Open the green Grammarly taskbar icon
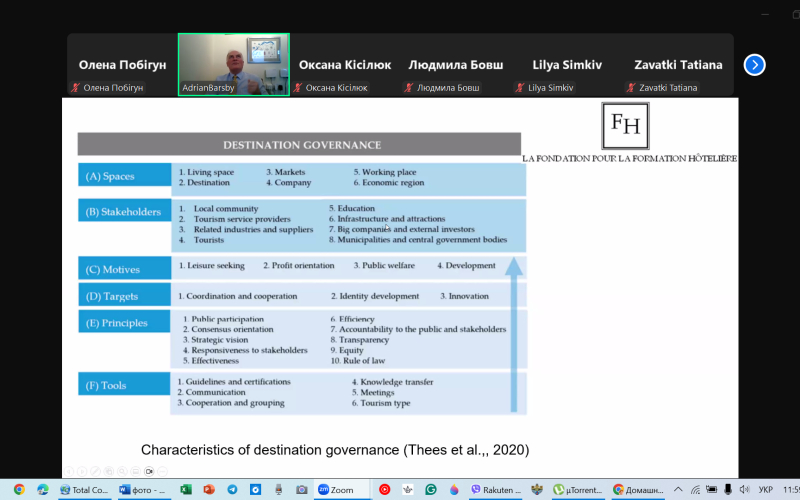800x500 pixels. pyautogui.click(x=431, y=490)
